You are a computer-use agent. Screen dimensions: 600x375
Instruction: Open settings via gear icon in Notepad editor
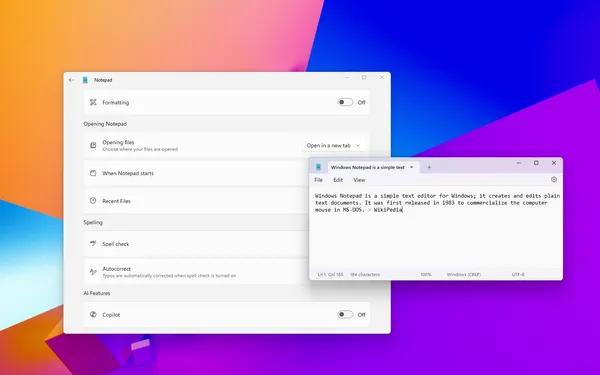554,179
